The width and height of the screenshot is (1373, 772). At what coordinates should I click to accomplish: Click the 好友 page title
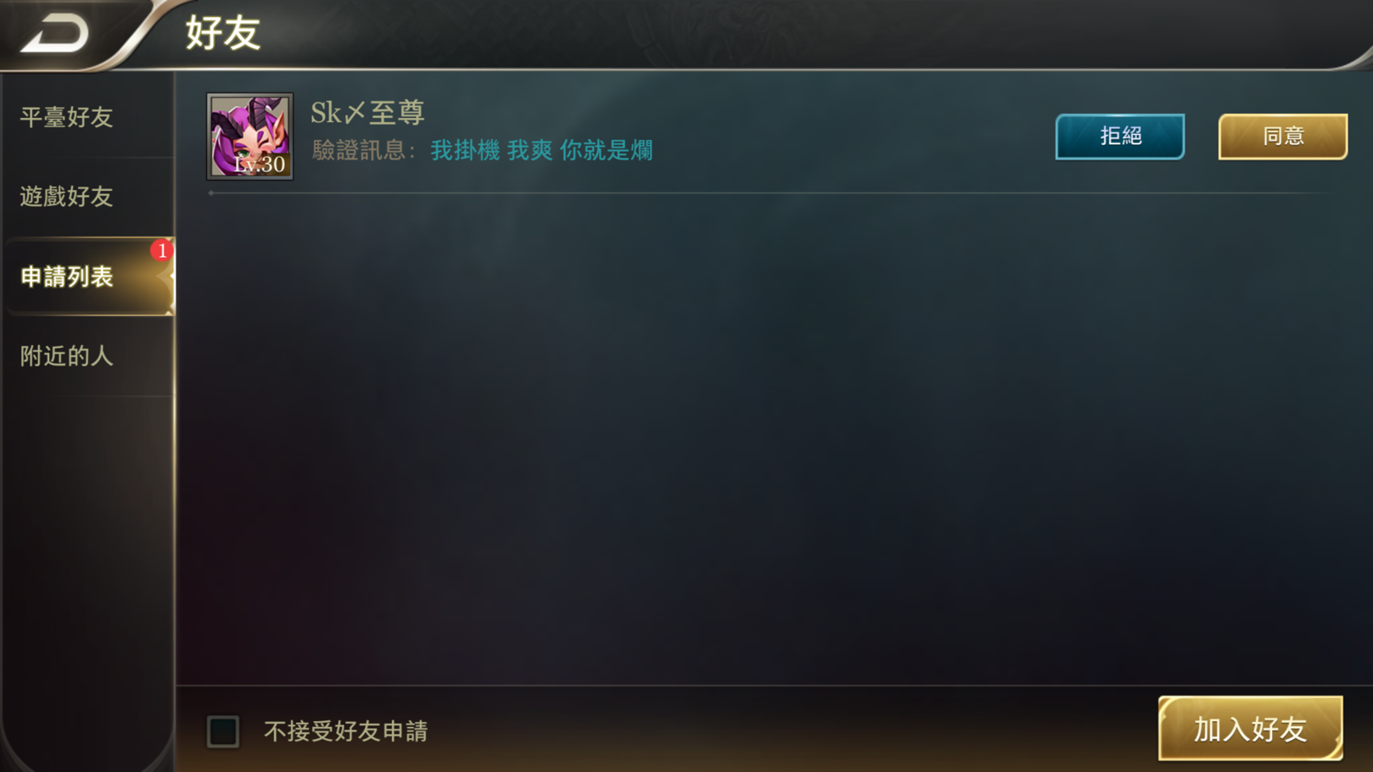pos(223,34)
